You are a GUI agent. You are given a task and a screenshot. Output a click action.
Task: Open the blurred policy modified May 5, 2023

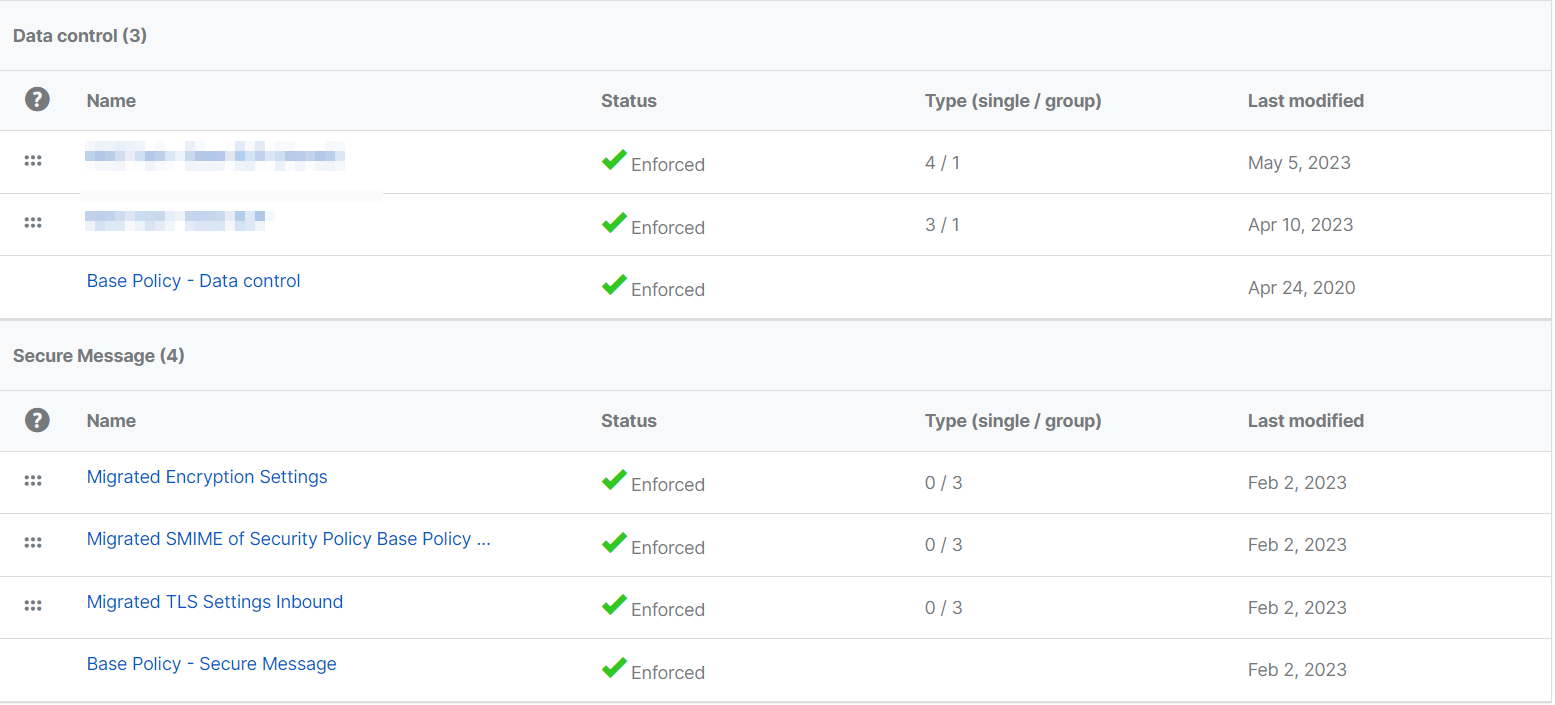point(215,156)
